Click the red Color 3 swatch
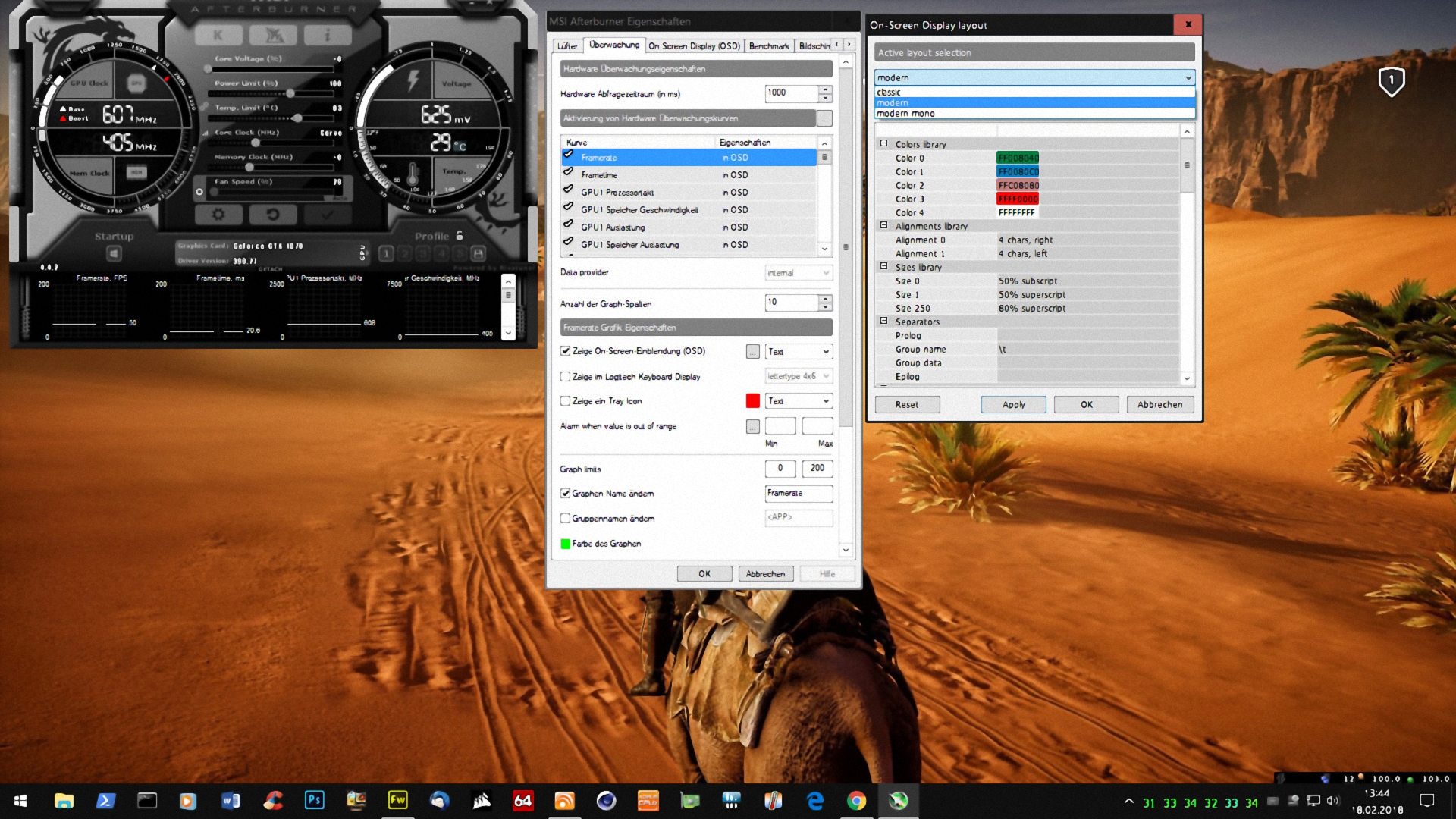The image size is (1456, 819). (1018, 199)
